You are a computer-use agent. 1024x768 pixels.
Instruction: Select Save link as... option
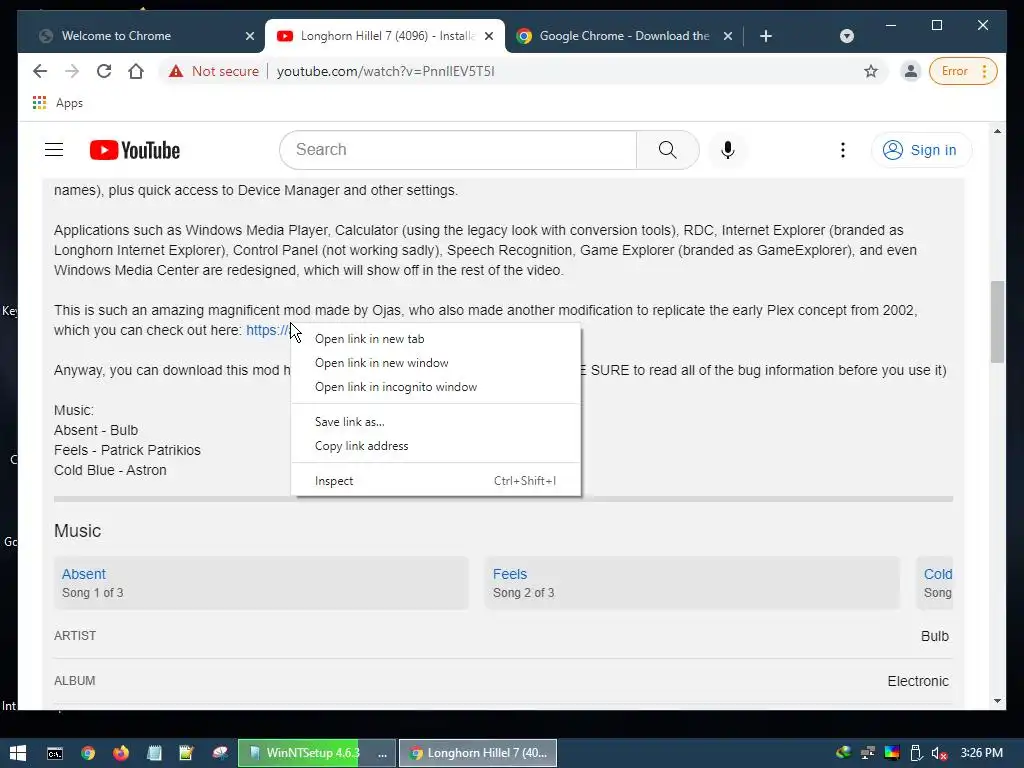coord(436,422)
